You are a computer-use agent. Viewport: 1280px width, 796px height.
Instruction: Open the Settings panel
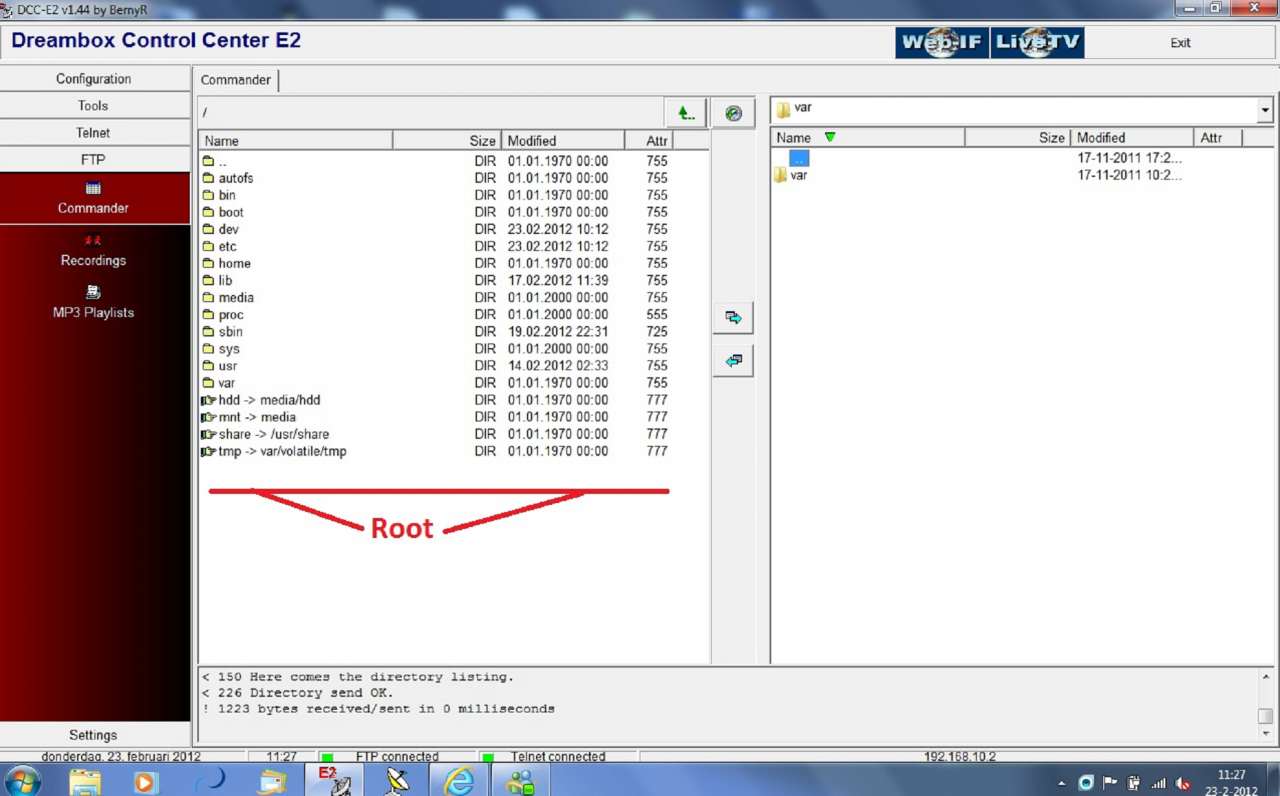[x=93, y=735]
